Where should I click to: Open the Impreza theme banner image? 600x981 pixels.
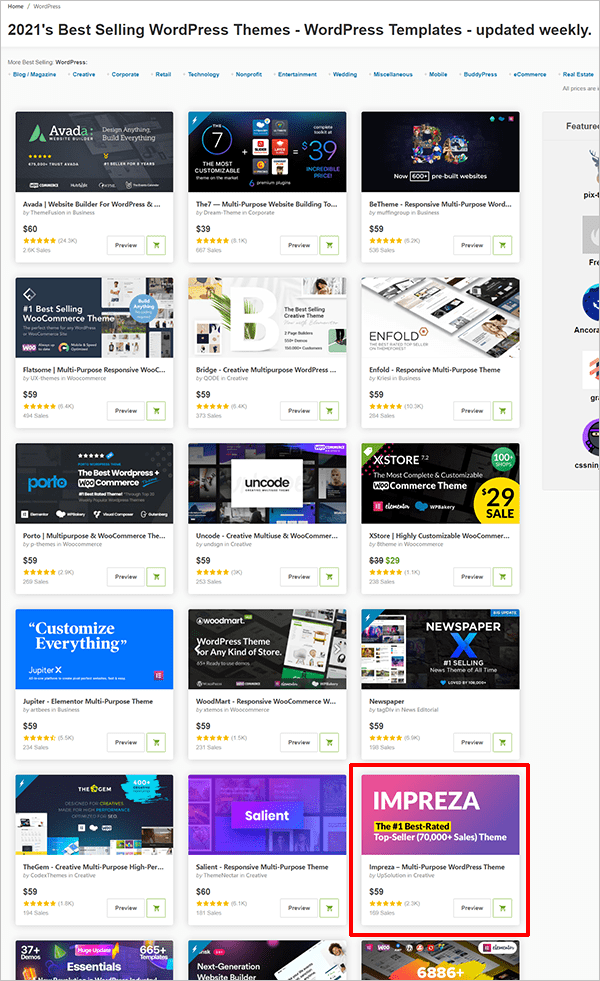(x=440, y=815)
